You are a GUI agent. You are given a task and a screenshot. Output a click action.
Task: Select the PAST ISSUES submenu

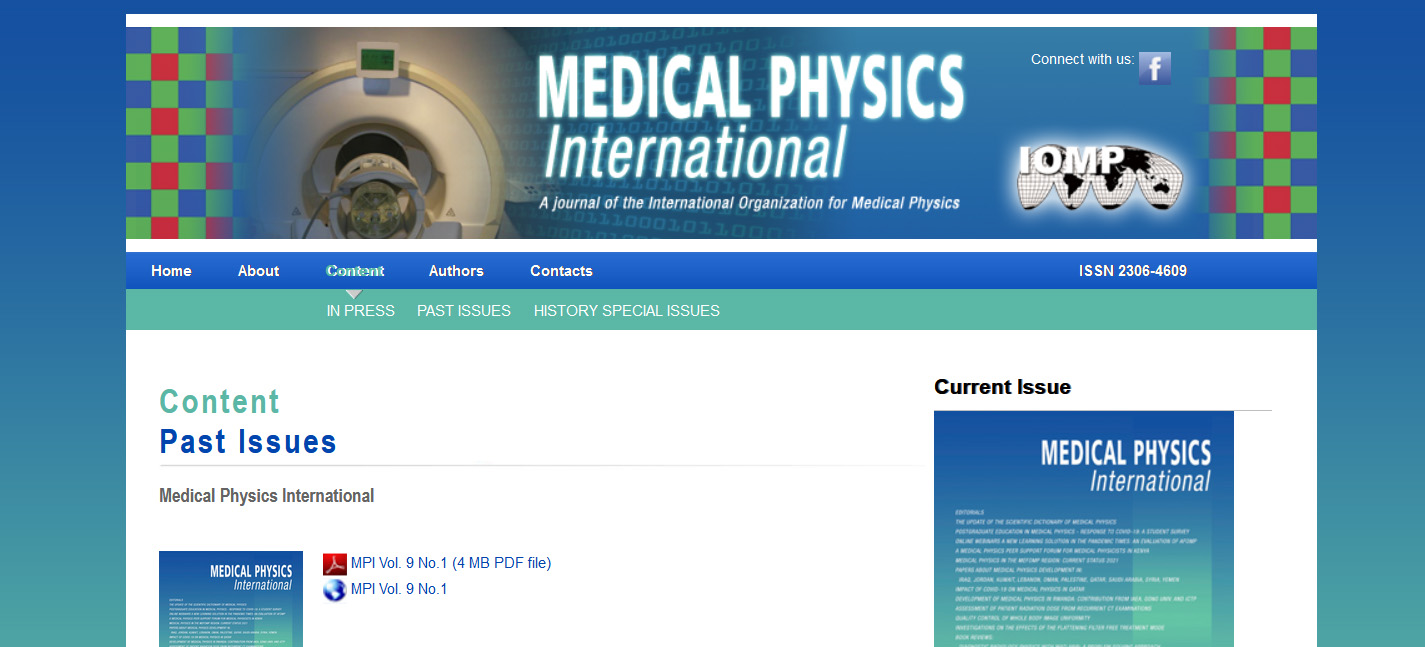[x=464, y=311]
